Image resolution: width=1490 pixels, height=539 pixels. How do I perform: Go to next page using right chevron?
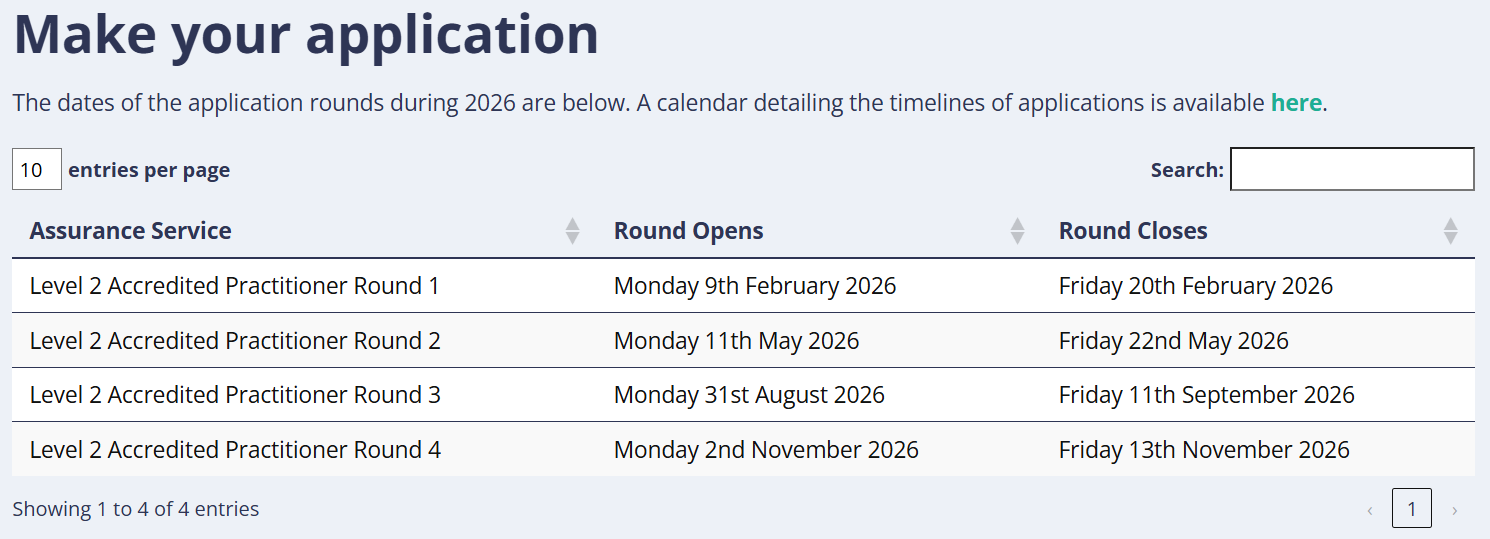(1454, 510)
